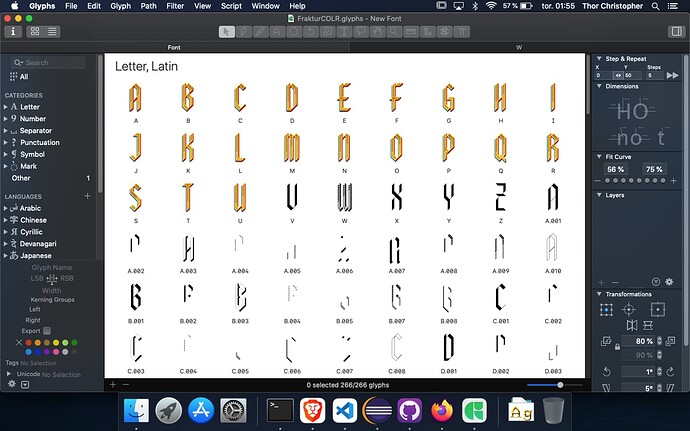Switch to grid view of glyphs
The image size is (690, 431).
(35, 32)
